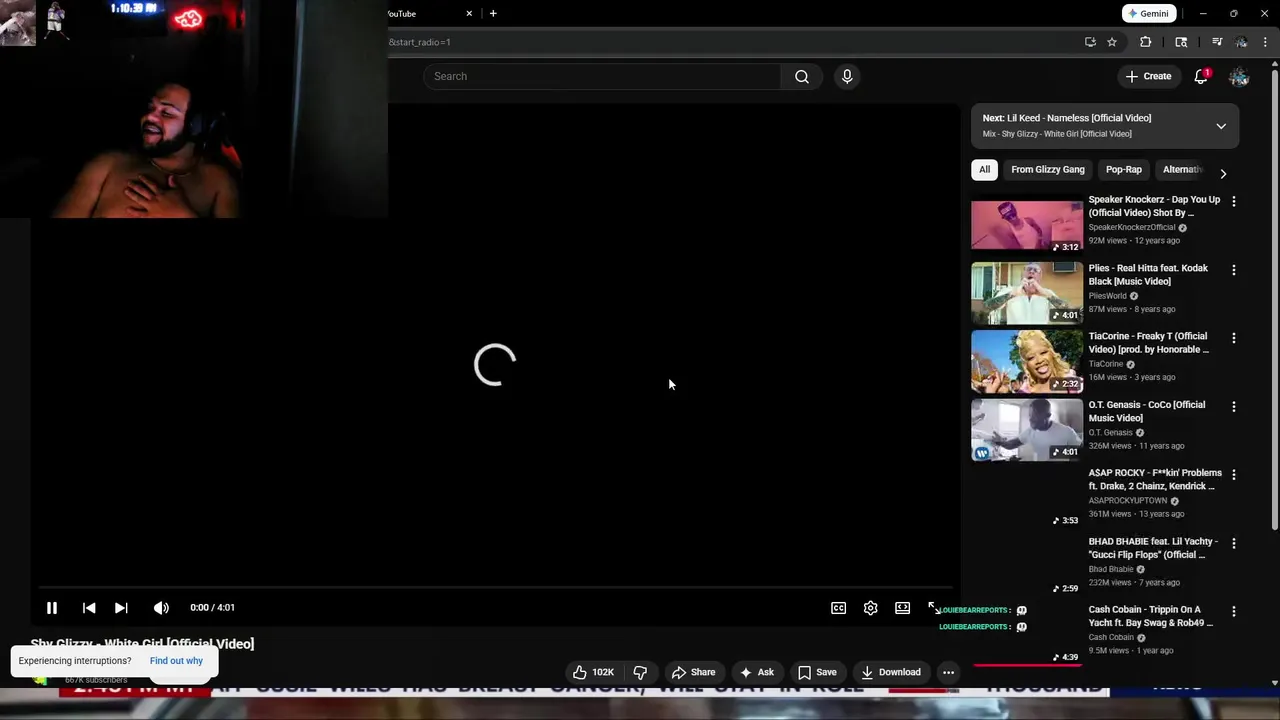Click the Gemini button in Chrome
This screenshot has width=1280, height=720.
pyautogui.click(x=1148, y=13)
